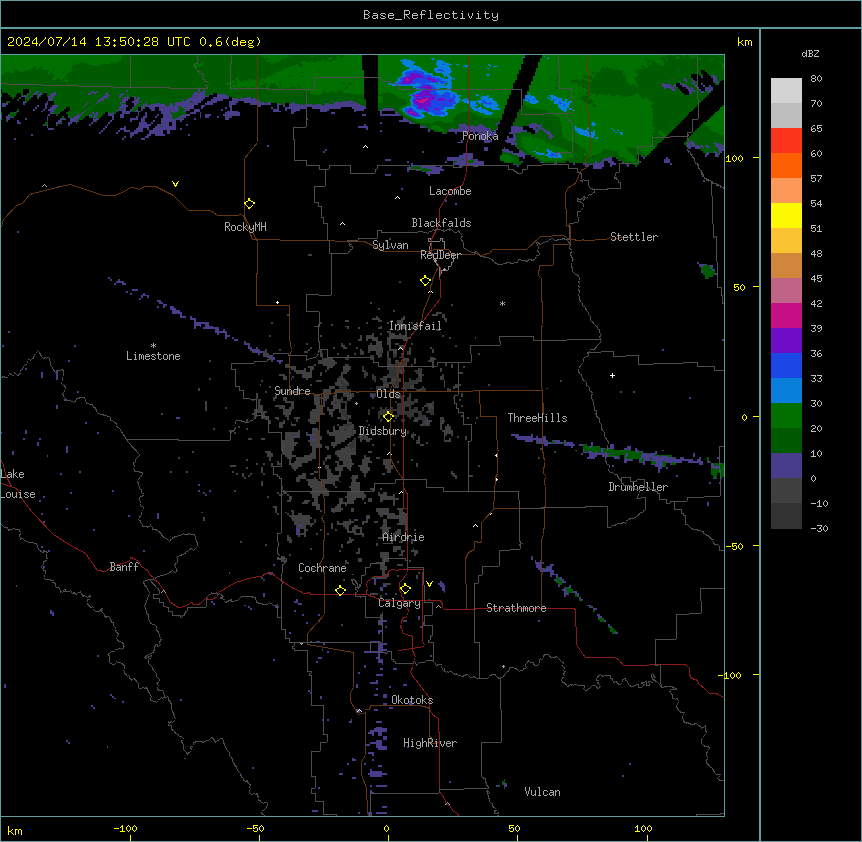862x842 pixels.
Task: Click the Okotoks town label
Action: 412,700
